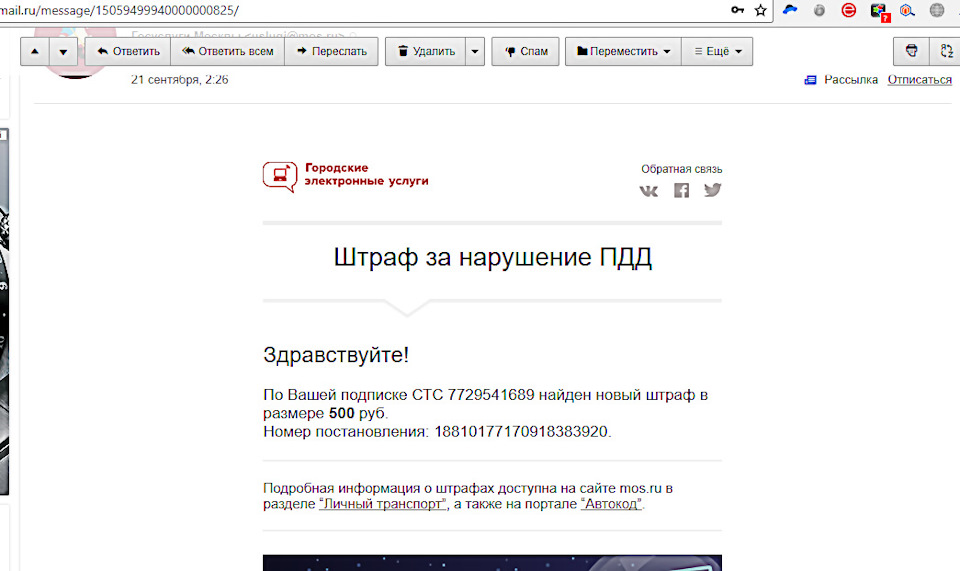Viewport: 960px width, 571px height.
Task: Bookmark the page with the star icon
Action: [x=761, y=10]
